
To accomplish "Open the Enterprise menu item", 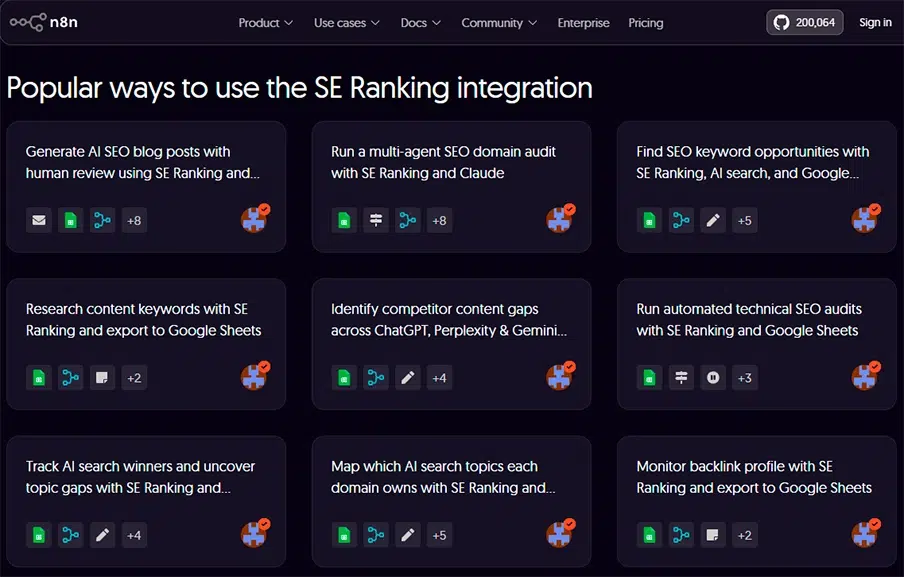I will (x=583, y=23).
